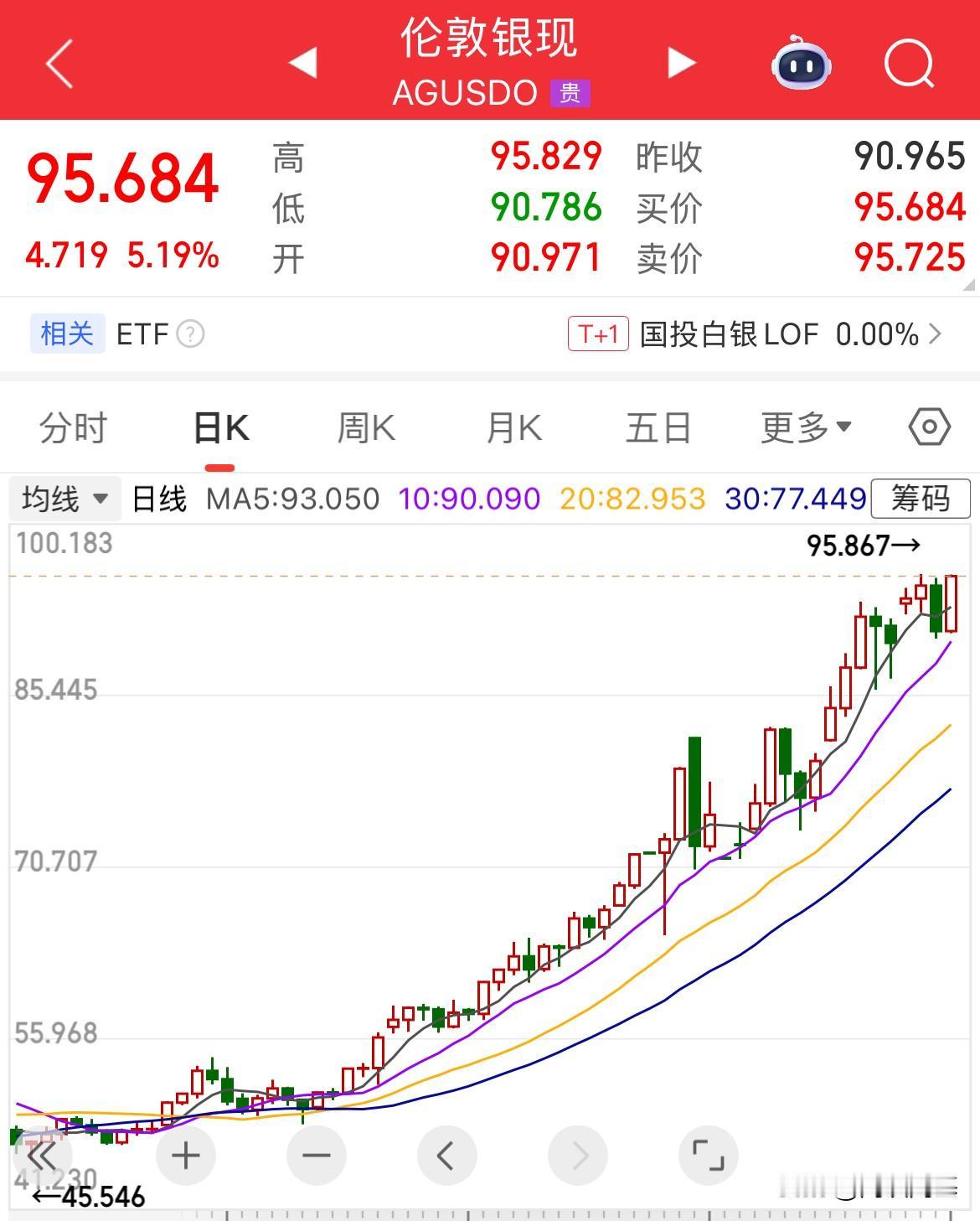Viewport: 980px width, 1221px height.
Task: Open the search magnifier
Action: [x=909, y=63]
